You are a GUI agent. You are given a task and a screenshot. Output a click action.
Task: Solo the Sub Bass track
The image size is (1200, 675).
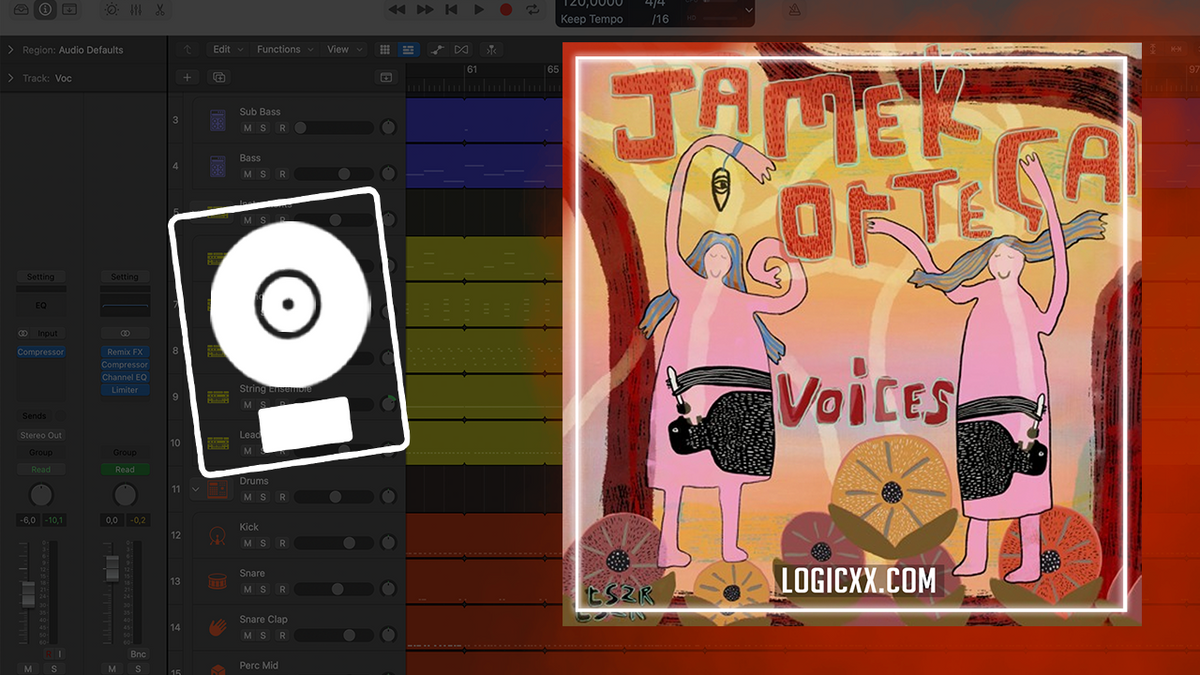click(263, 128)
